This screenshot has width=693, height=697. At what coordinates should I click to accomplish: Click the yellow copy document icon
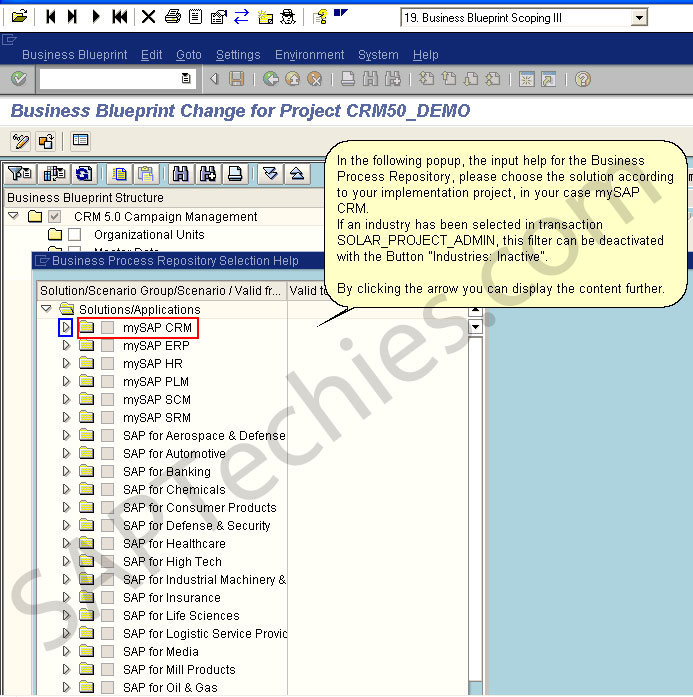pos(119,173)
